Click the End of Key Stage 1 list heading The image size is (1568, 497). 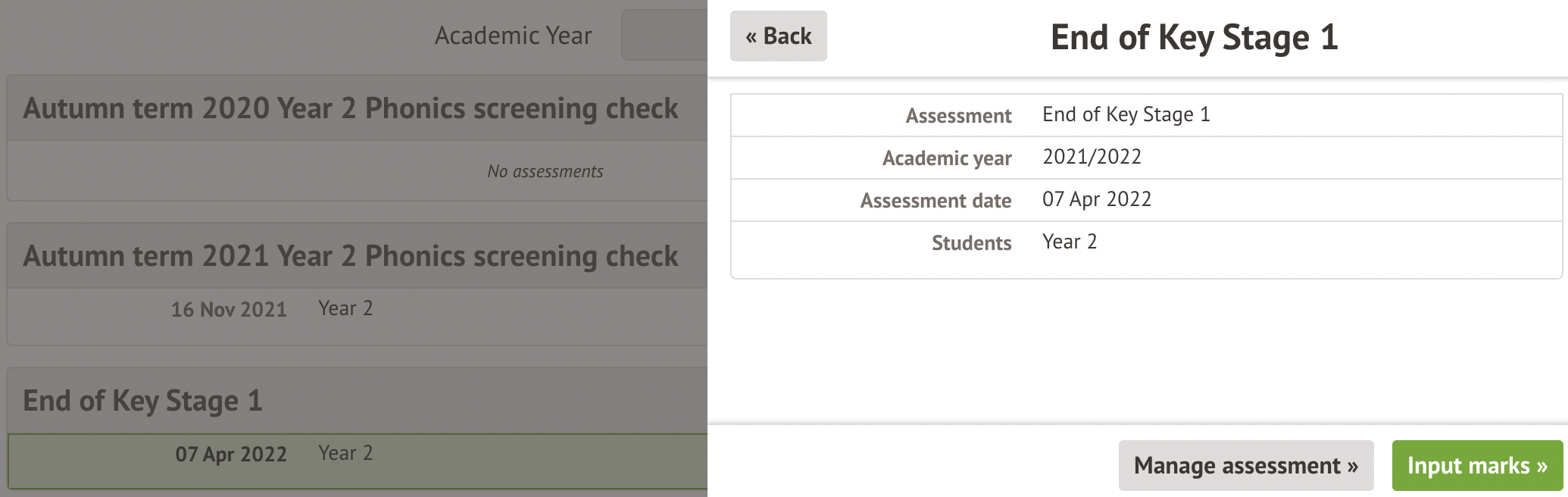142,401
